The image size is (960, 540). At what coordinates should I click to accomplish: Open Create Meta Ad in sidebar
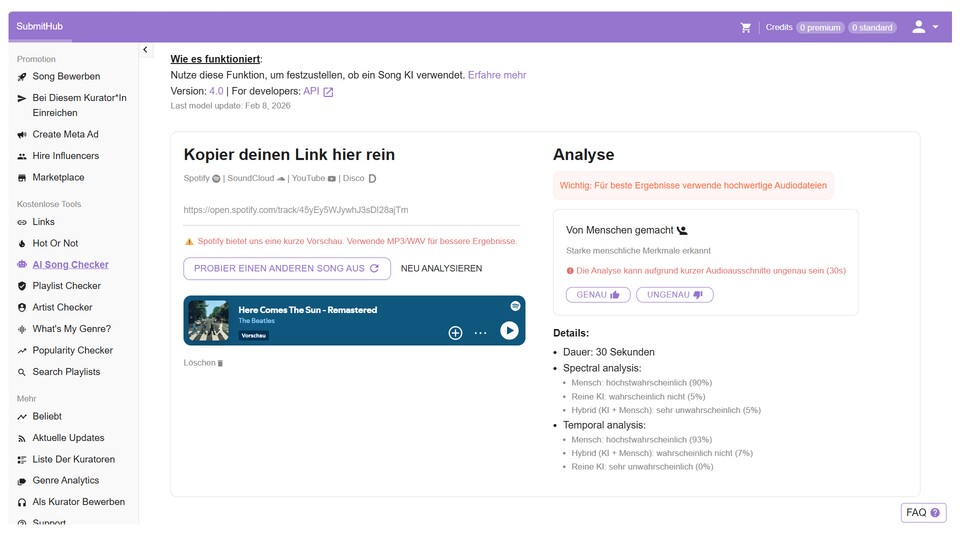[65, 134]
